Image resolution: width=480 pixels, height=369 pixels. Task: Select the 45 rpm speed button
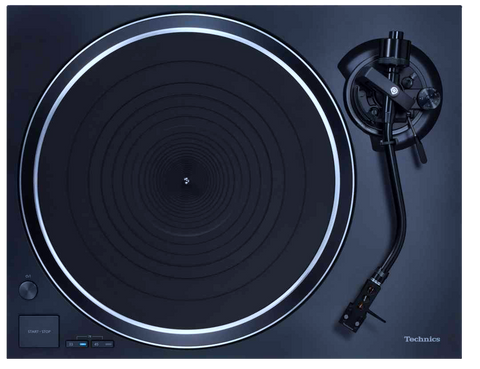[x=103, y=344]
